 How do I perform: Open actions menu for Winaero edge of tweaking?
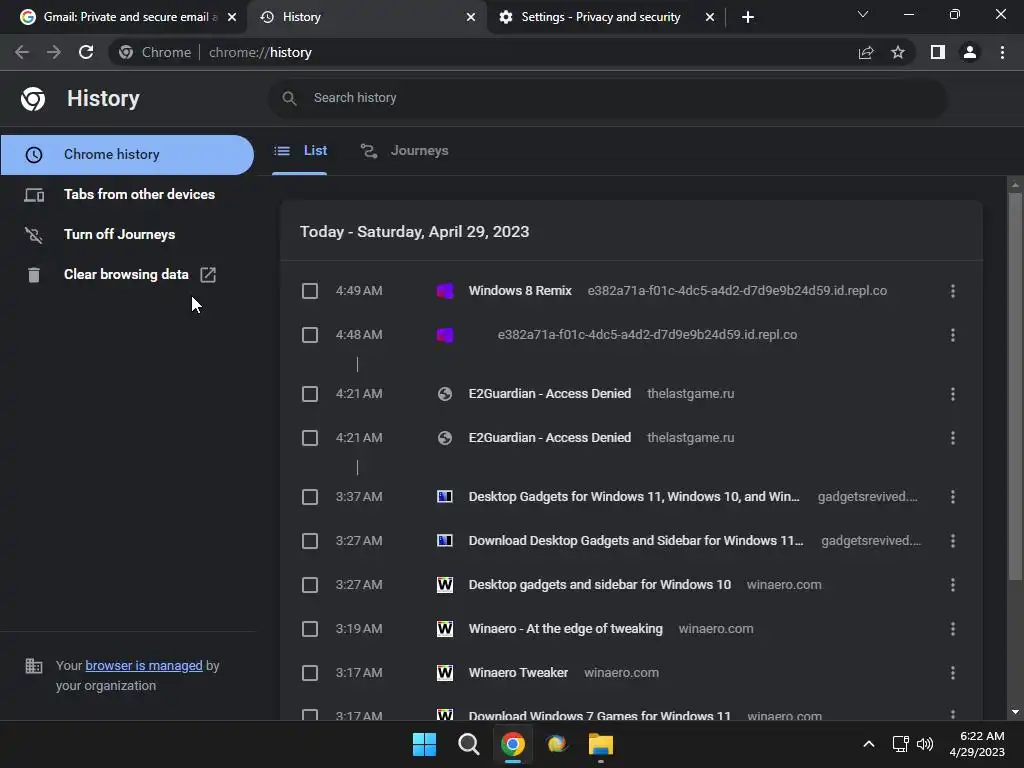(953, 629)
